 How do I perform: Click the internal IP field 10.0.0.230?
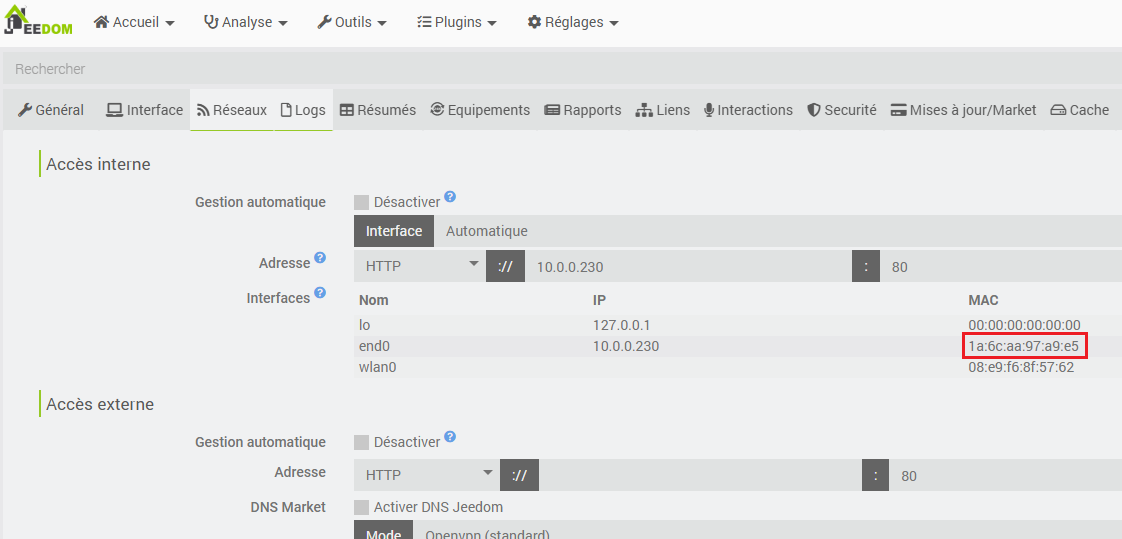point(688,266)
